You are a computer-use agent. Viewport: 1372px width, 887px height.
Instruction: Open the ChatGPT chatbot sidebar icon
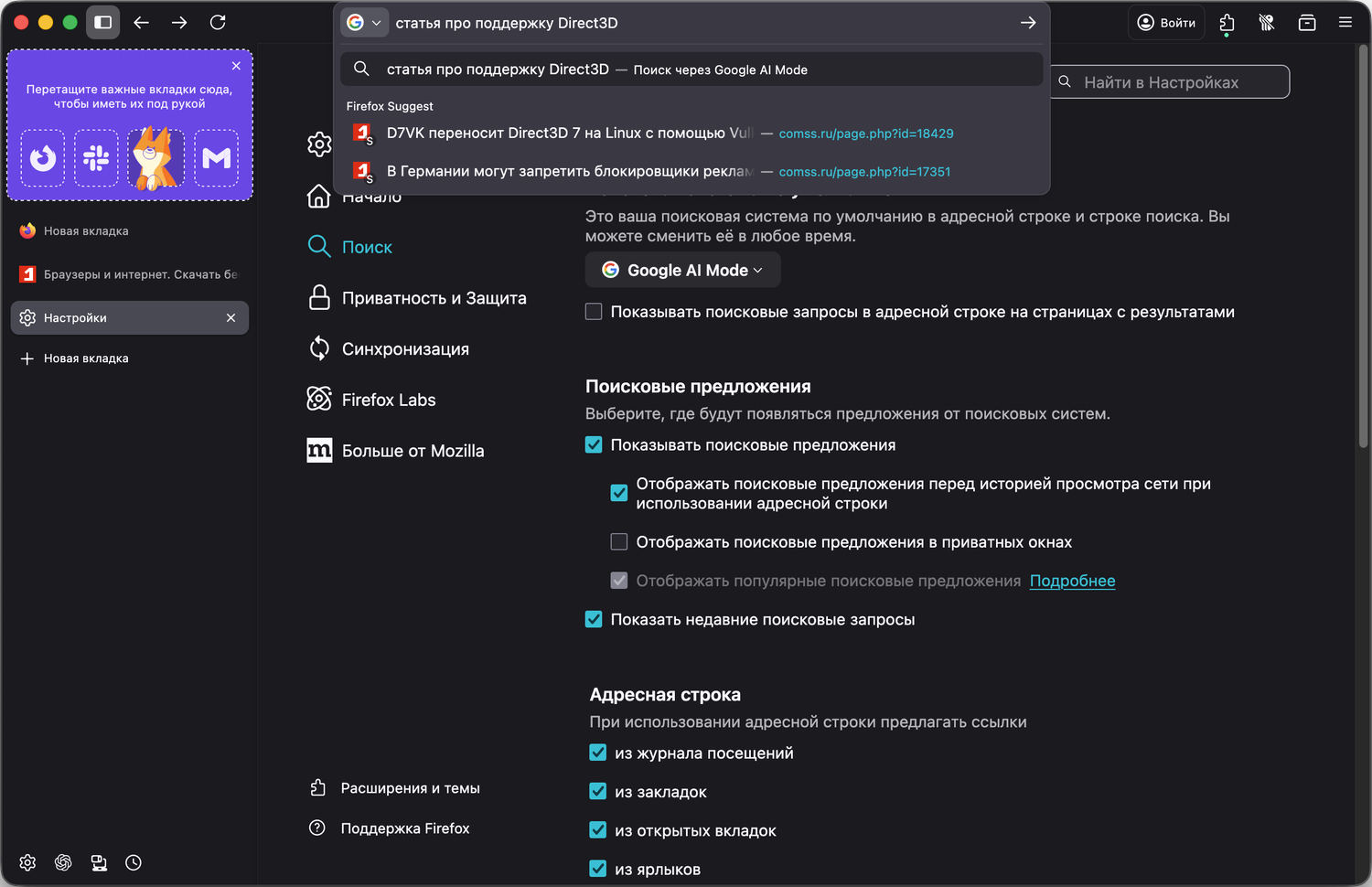(x=63, y=862)
